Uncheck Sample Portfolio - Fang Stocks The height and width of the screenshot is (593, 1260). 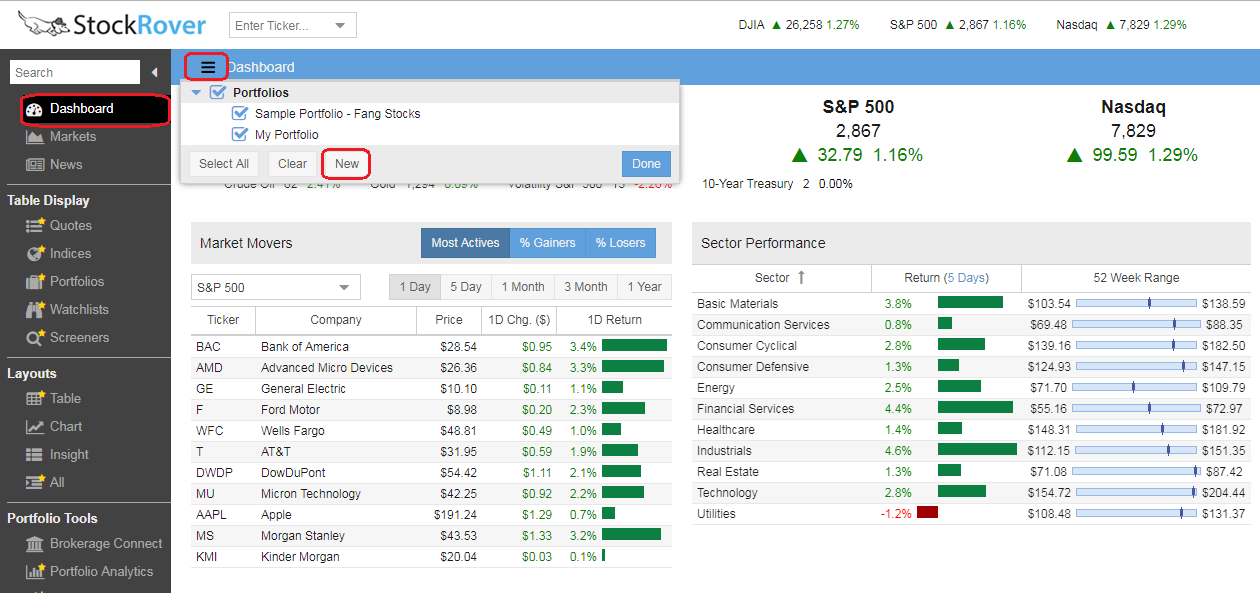point(239,114)
